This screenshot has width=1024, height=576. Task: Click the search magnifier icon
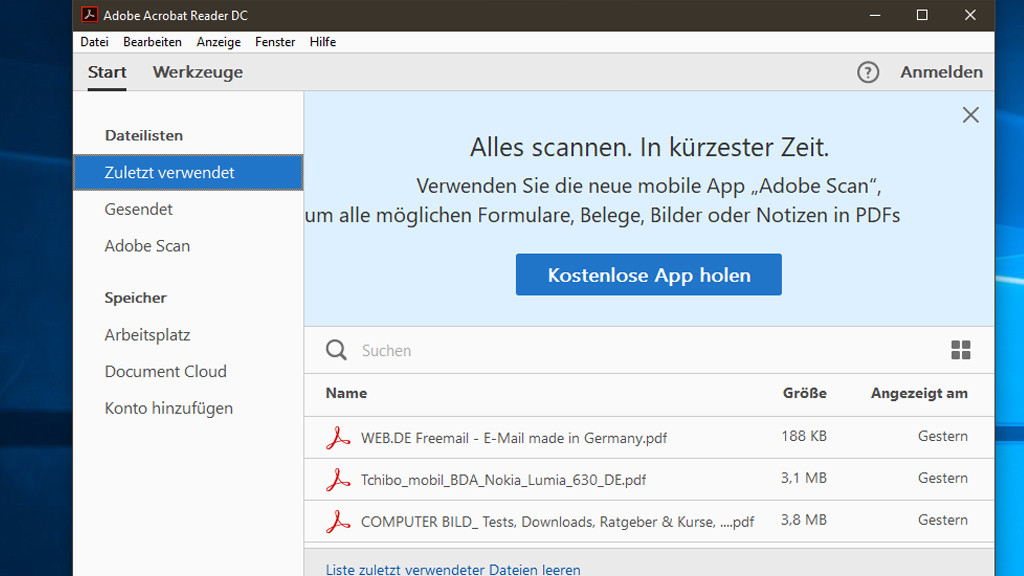tap(336, 350)
